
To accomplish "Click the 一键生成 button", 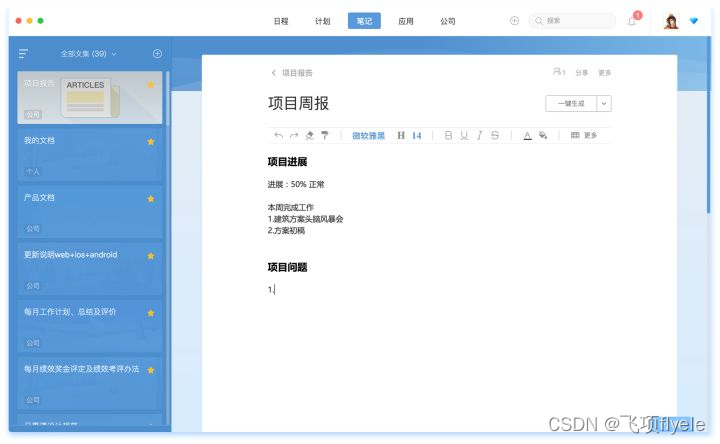I will [571, 103].
